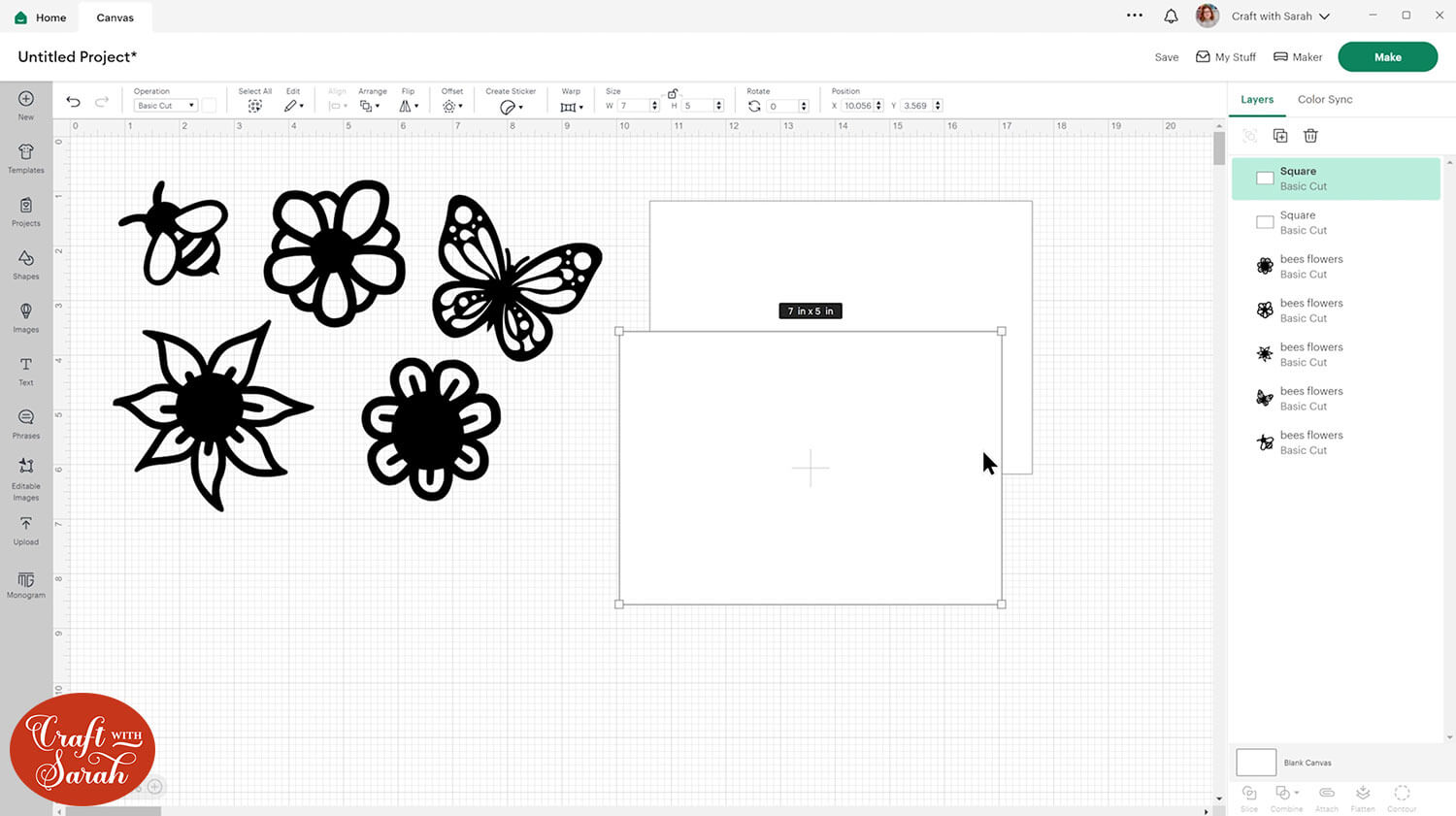Expand the Operation Basic Cut dropdown

coord(165,106)
